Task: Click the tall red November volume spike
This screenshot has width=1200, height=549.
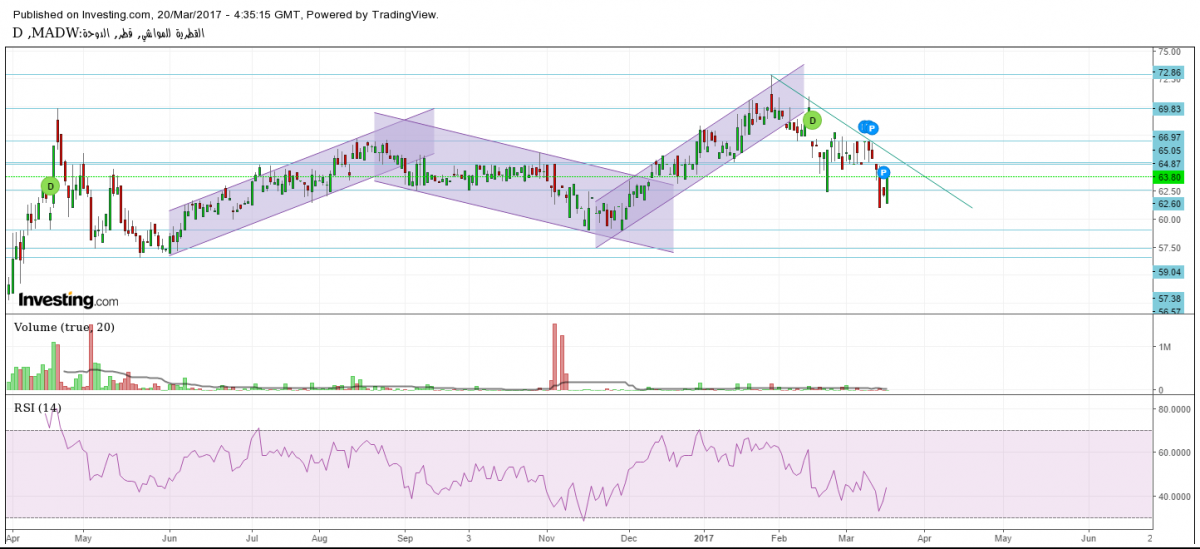Action: point(554,356)
